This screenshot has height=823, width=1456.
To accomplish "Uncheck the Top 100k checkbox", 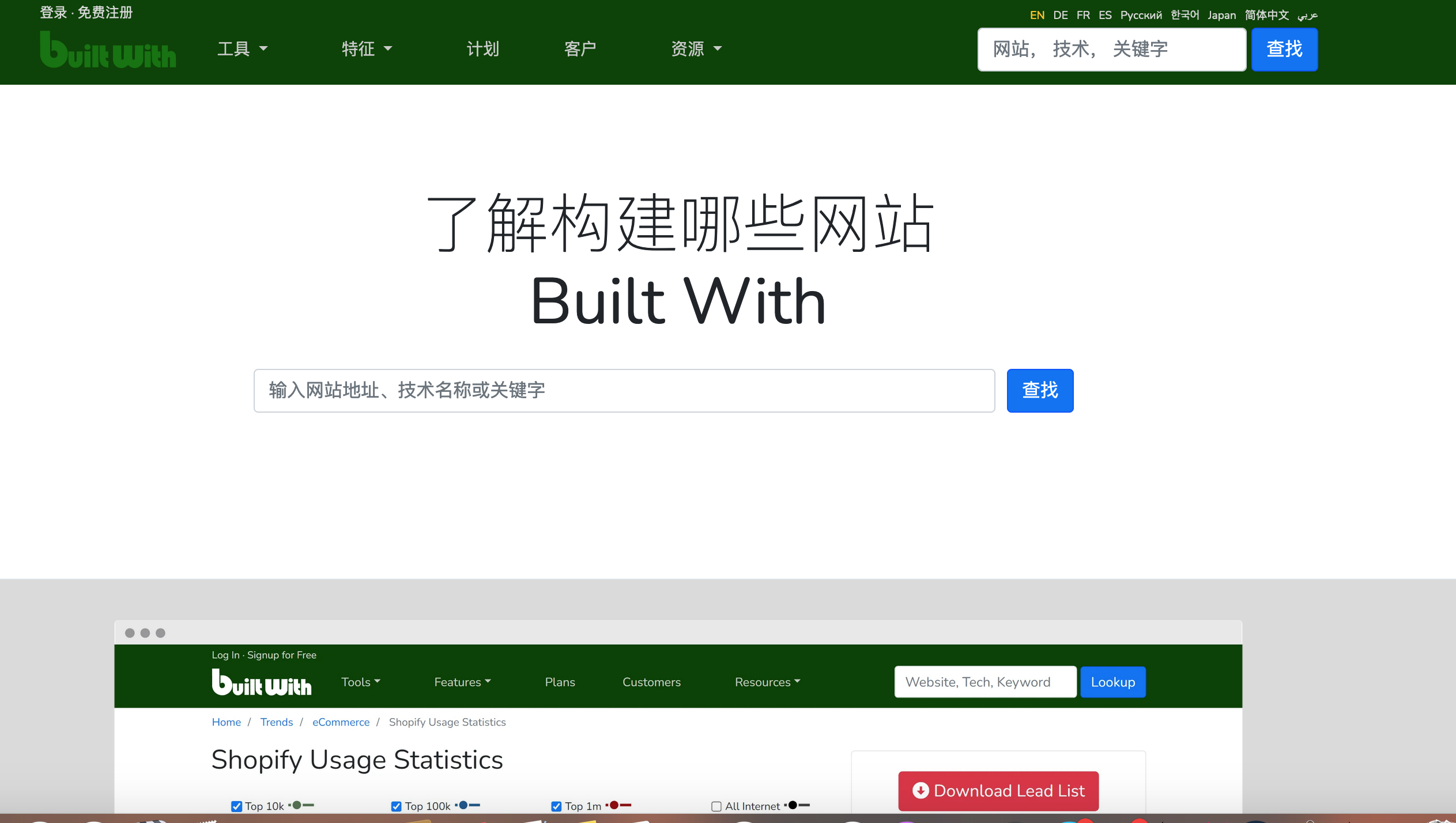I will pos(395,806).
